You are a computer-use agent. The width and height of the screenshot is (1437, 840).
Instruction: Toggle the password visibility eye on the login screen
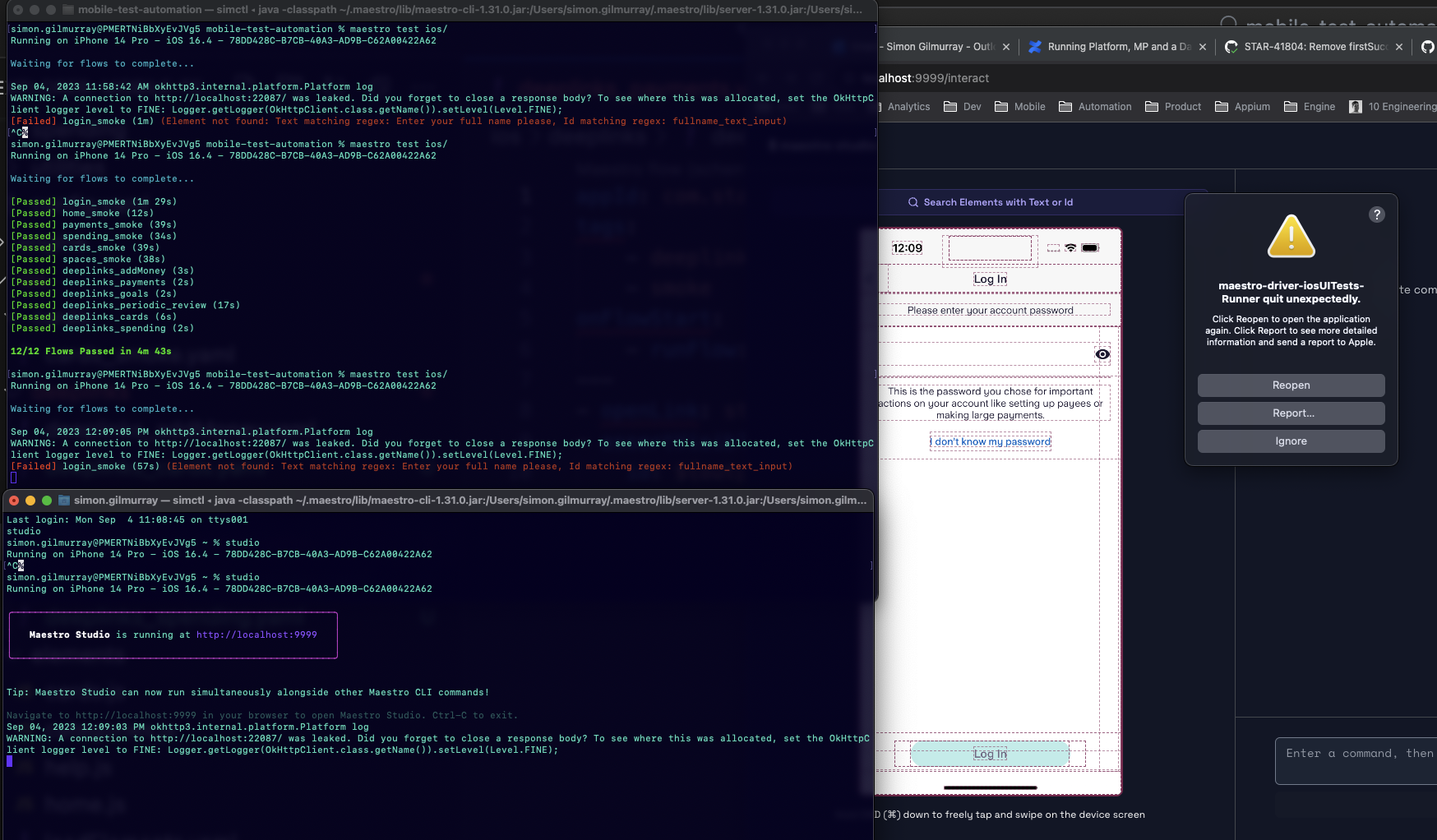click(1102, 354)
